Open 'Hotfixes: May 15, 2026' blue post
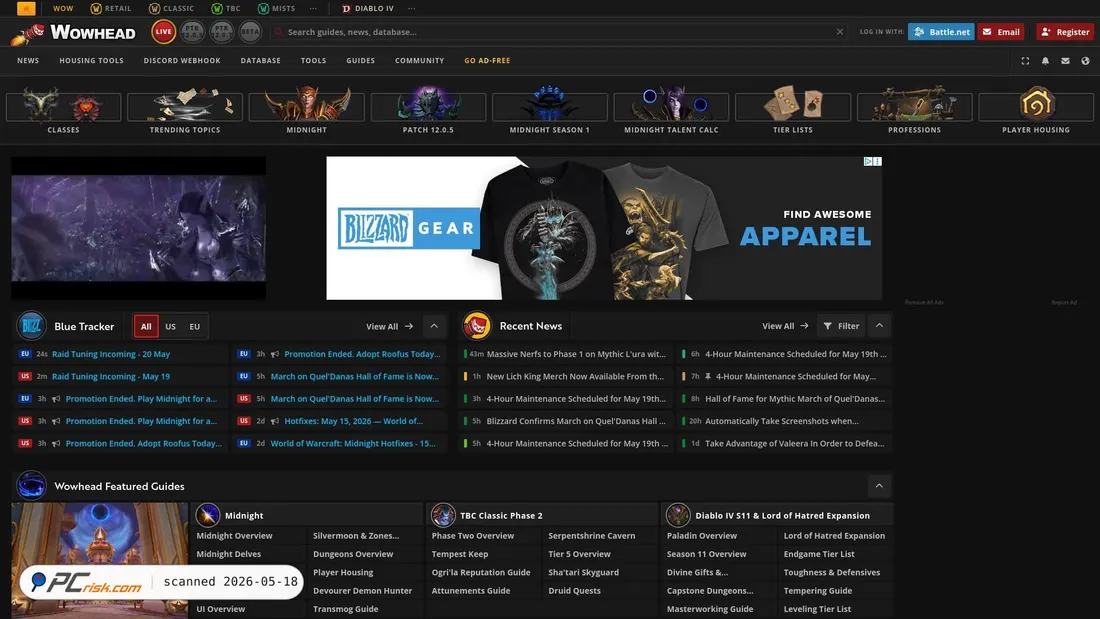The image size is (1100, 619). (353, 421)
